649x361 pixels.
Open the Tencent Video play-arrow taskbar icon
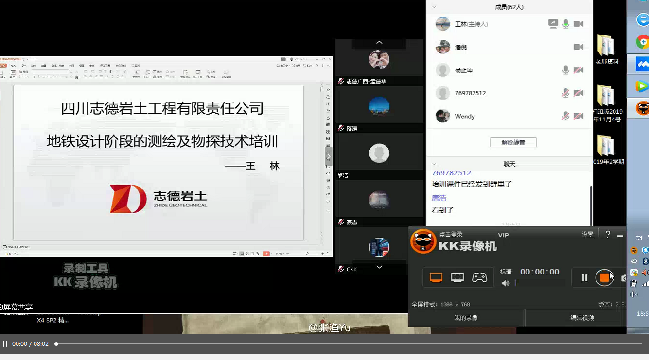coord(642,86)
